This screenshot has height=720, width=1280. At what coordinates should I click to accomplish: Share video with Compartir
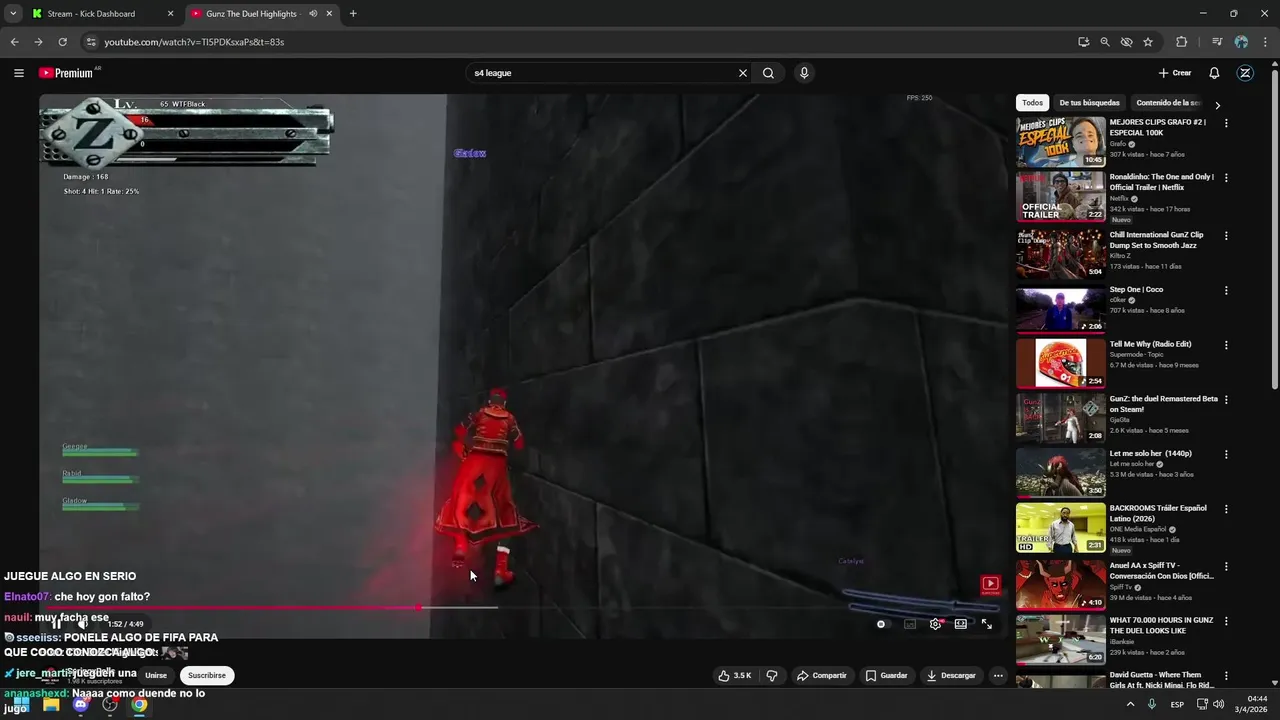[821, 675]
